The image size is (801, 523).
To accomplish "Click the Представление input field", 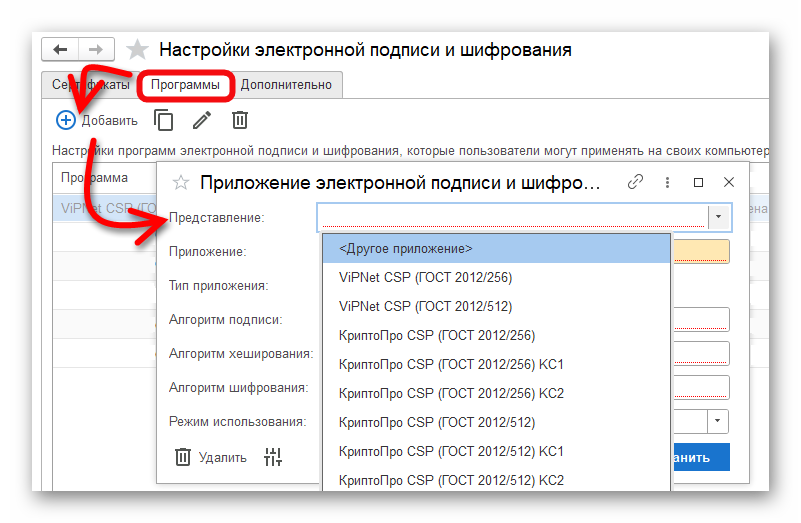I will coord(513,217).
